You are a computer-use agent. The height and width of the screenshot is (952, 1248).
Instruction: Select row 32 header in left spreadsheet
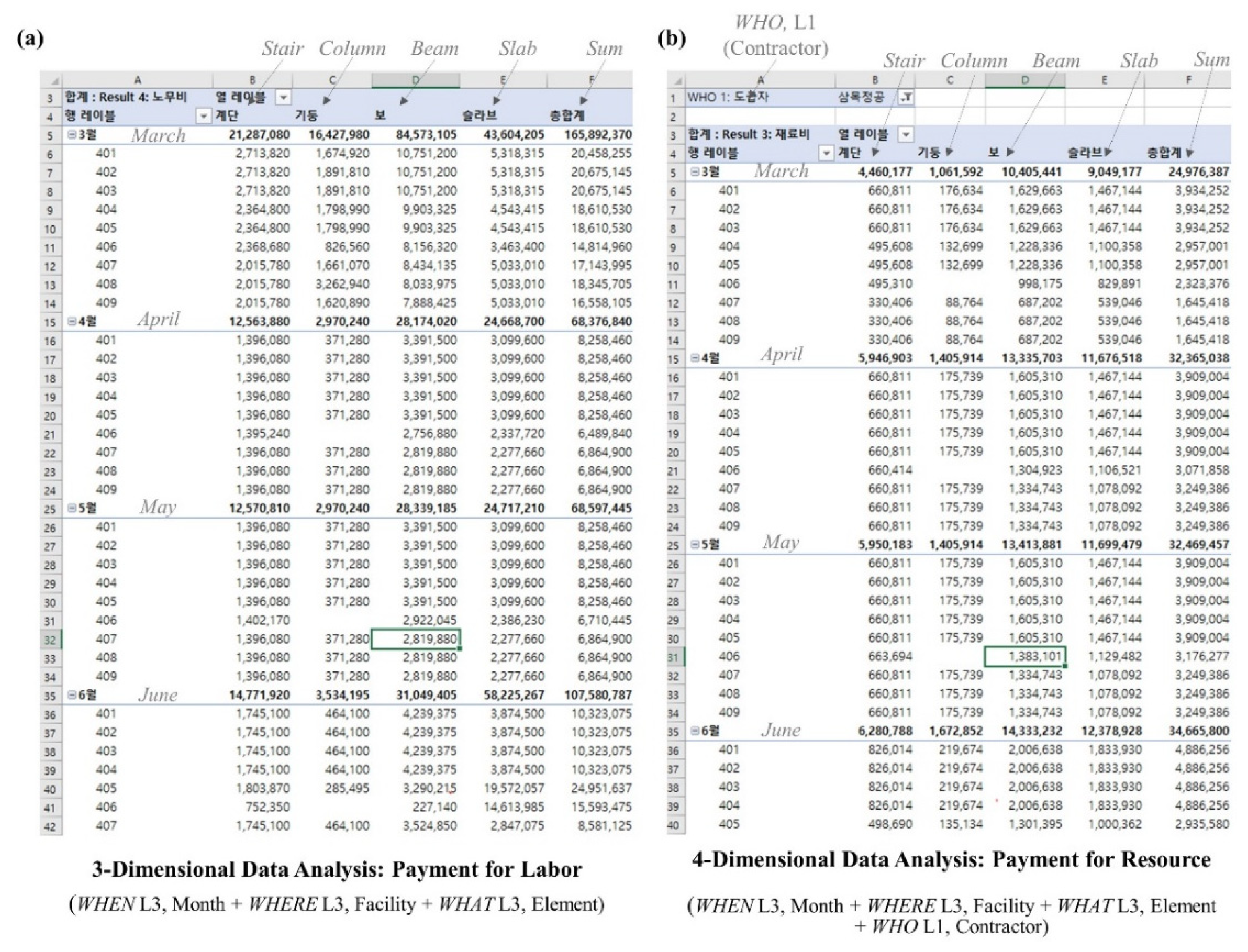tap(50, 640)
